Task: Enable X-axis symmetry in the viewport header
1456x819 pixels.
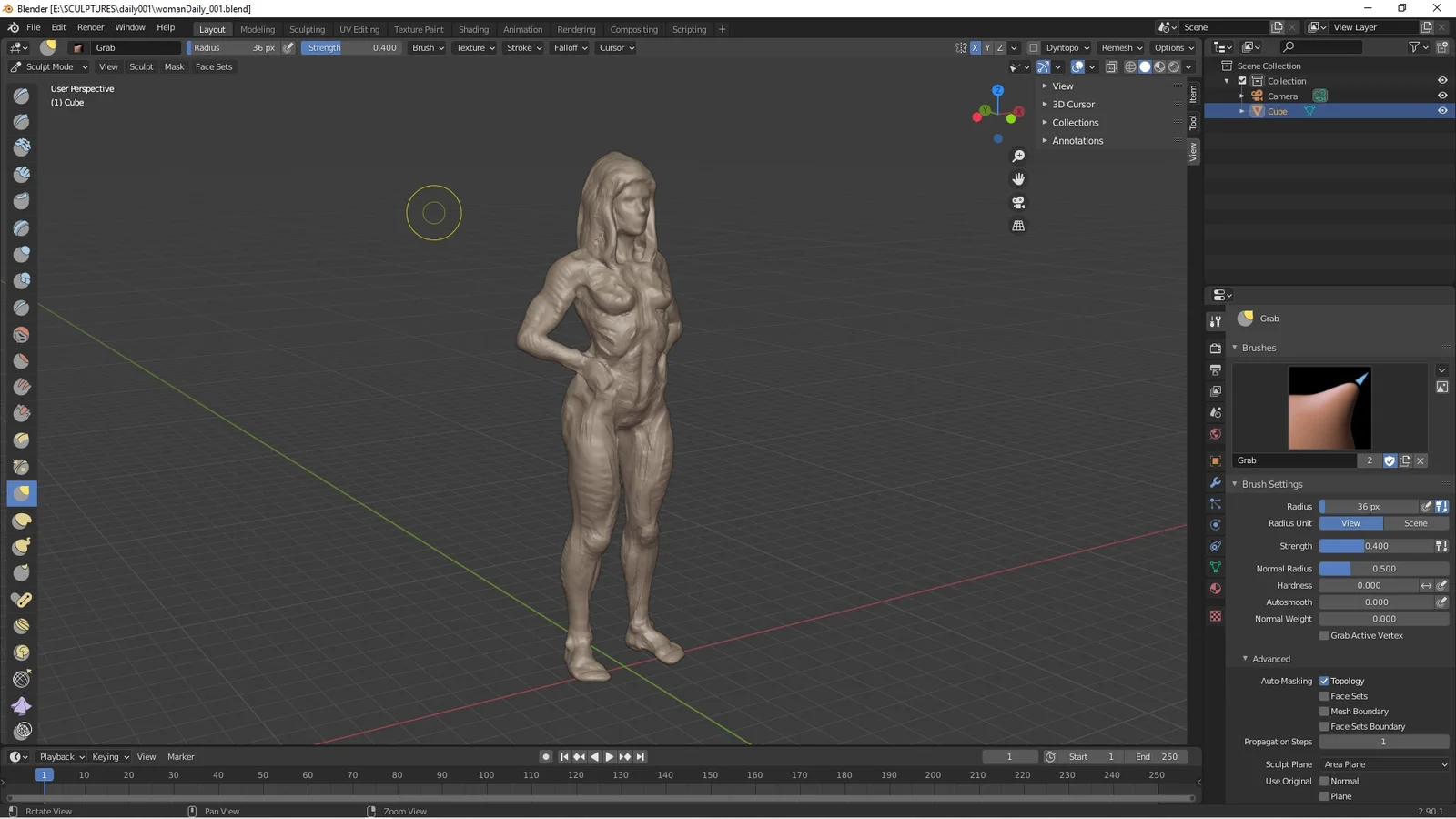Action: (x=976, y=47)
